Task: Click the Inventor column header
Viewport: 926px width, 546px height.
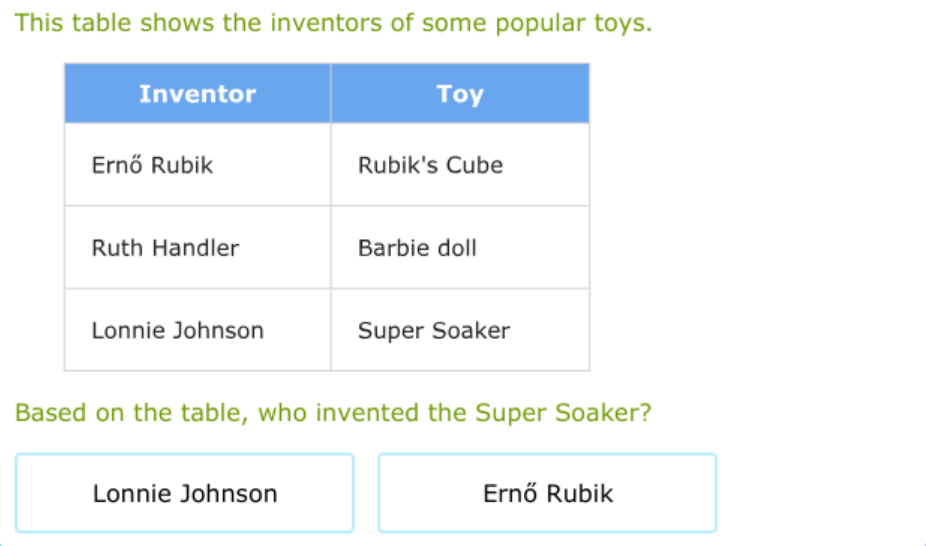Action: point(197,94)
